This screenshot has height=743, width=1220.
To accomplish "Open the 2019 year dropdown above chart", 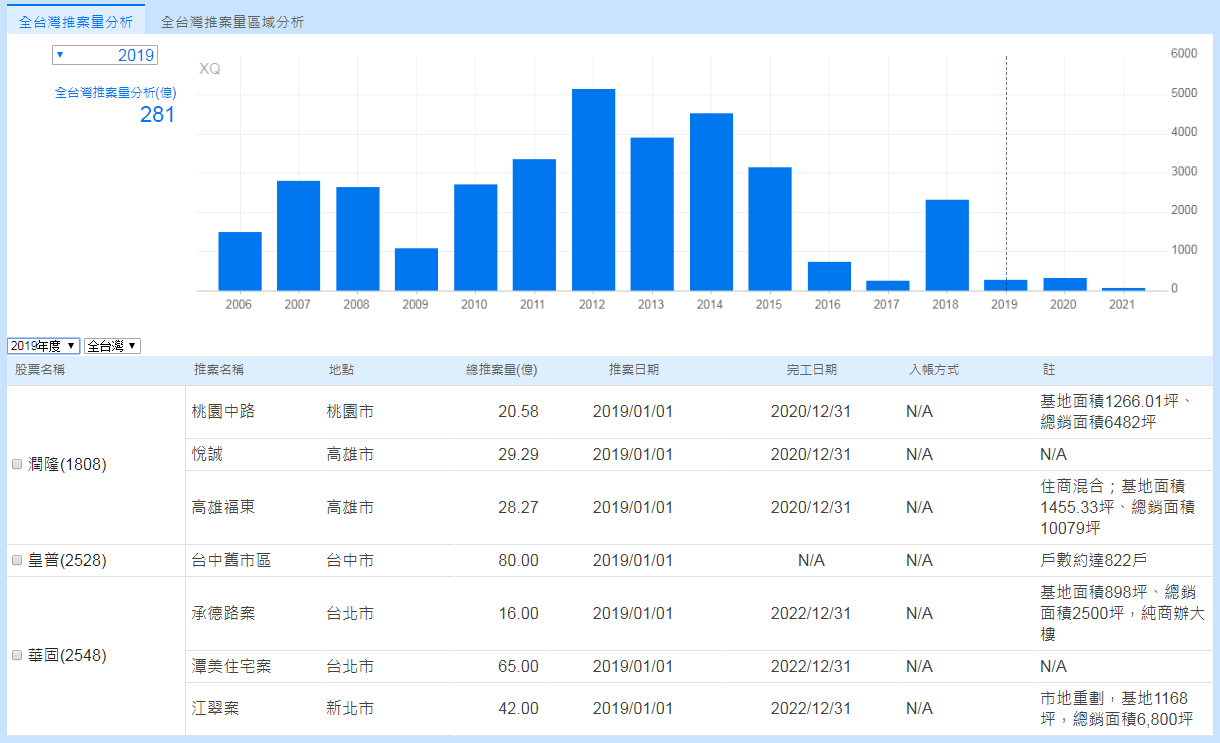I will [x=104, y=55].
